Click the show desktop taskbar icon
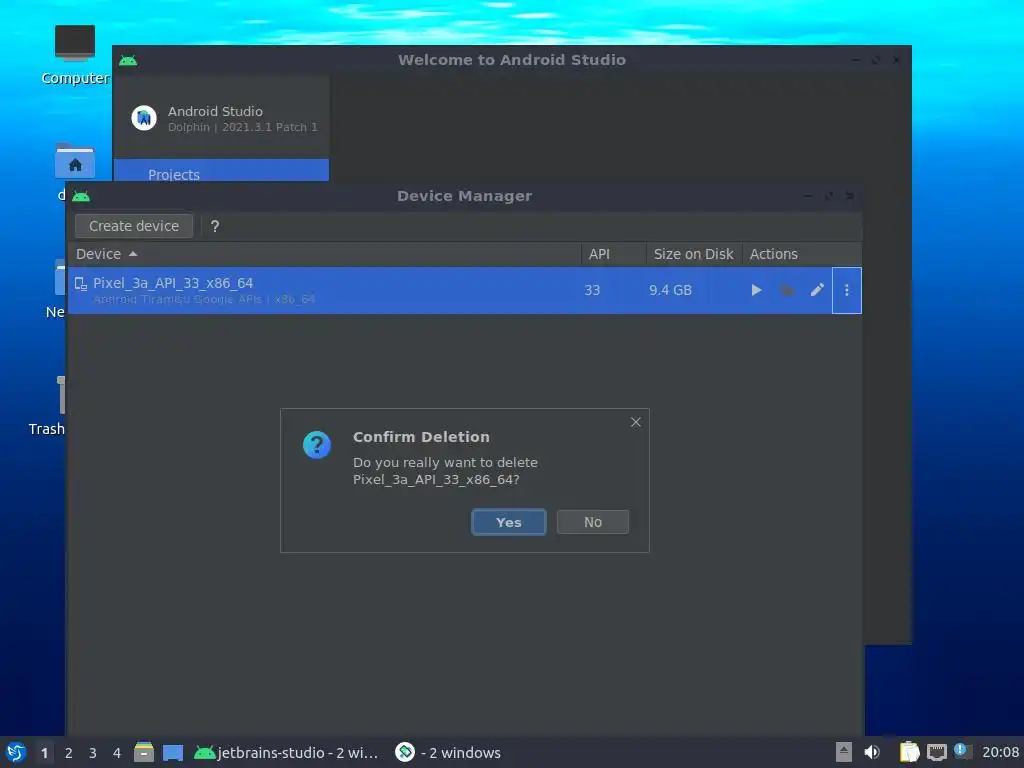 [x=173, y=752]
